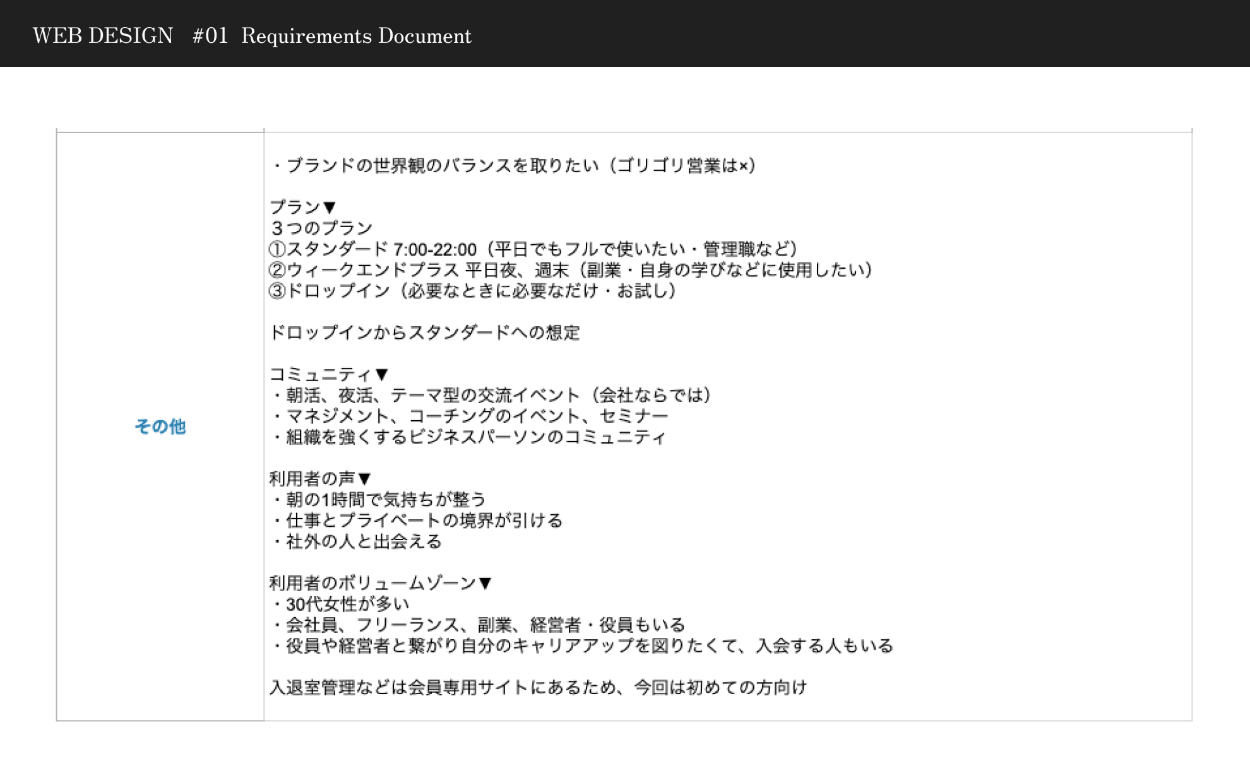The width and height of the screenshot is (1250, 771).
Task: Click the 30代女性が多い line
Action: [x=341, y=604]
